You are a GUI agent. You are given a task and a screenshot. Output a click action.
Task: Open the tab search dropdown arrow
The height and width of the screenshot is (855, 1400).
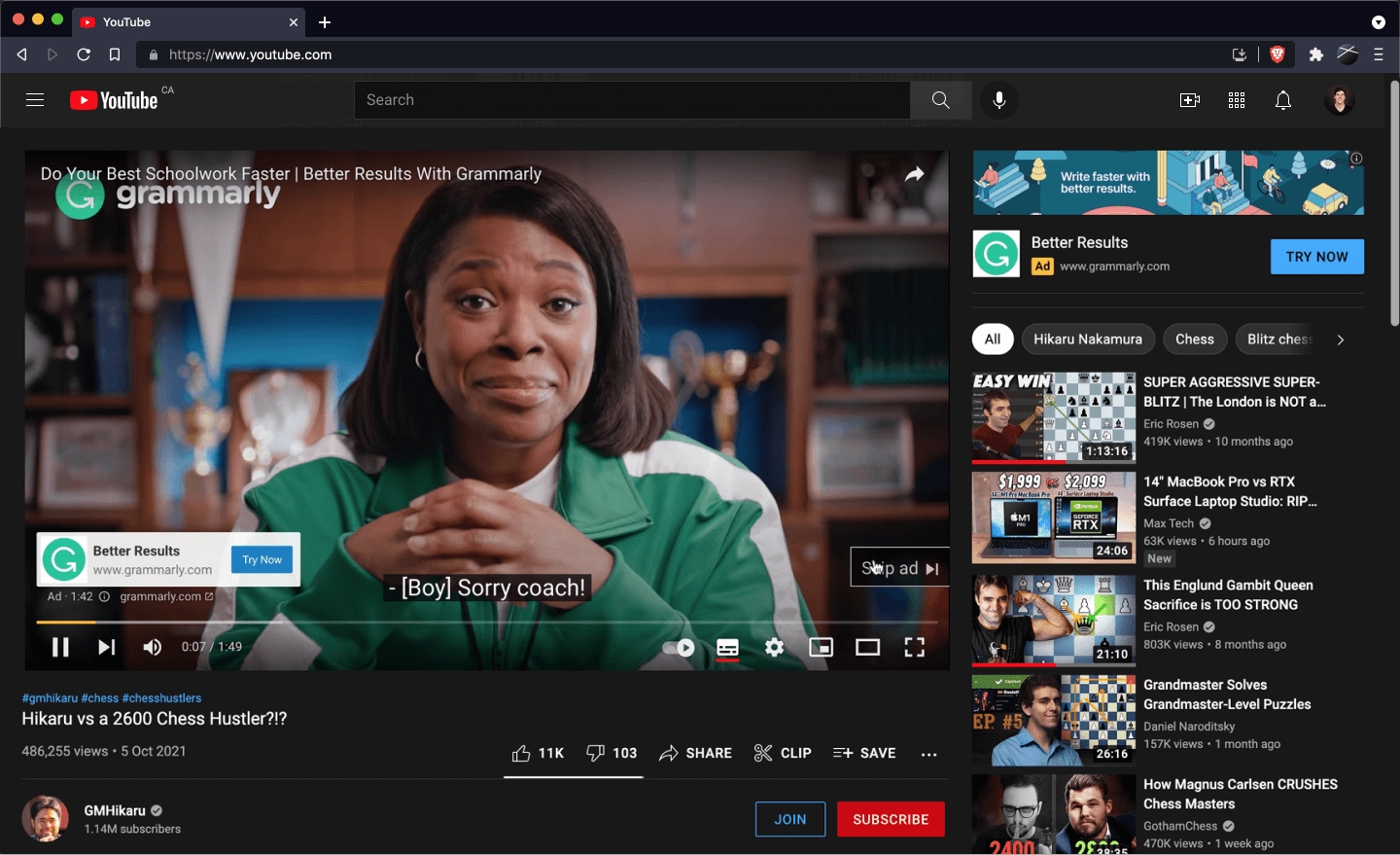(1378, 21)
